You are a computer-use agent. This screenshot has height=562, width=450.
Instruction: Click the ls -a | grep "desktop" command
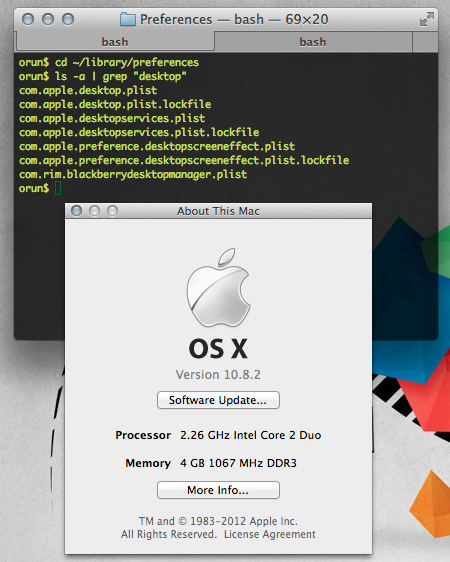point(121,76)
